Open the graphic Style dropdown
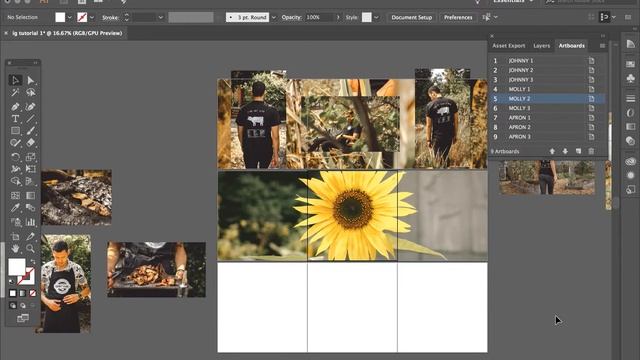This screenshot has width=640, height=360. pos(376,18)
